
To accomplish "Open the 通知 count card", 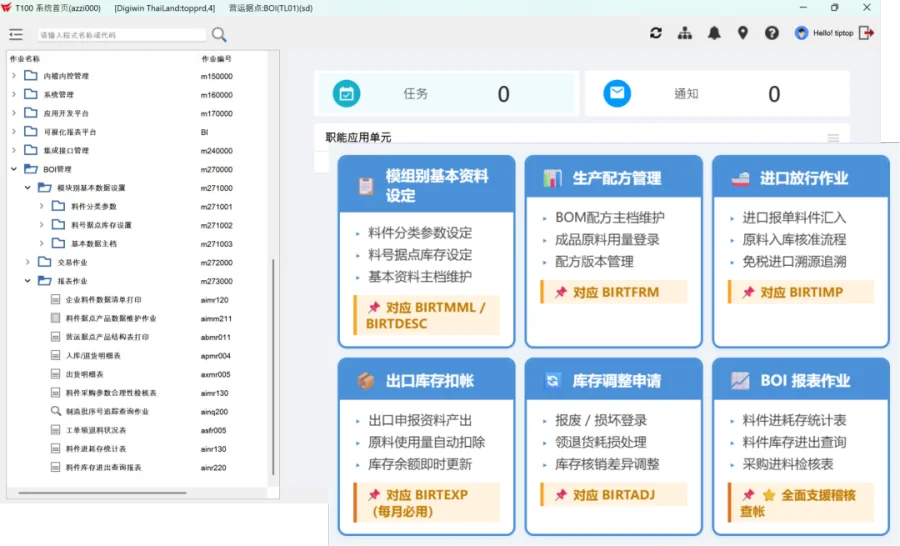I will (x=717, y=94).
